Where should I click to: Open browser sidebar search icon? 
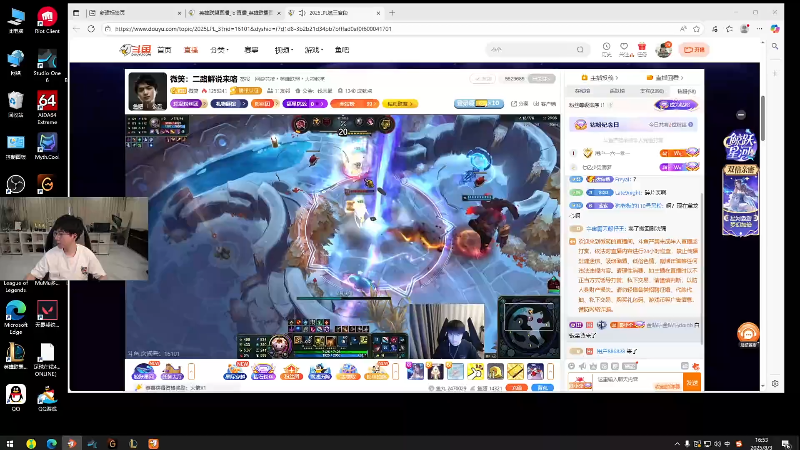(x=775, y=46)
